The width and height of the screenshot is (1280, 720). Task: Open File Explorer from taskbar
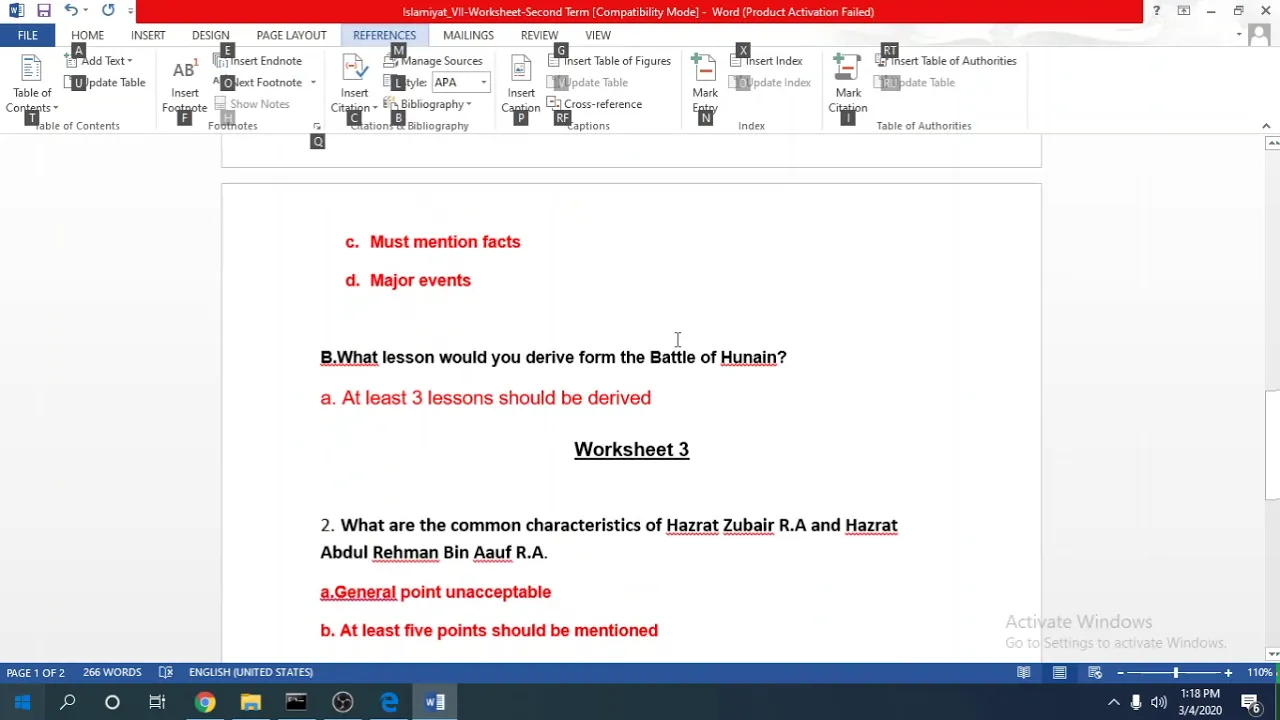(x=250, y=702)
